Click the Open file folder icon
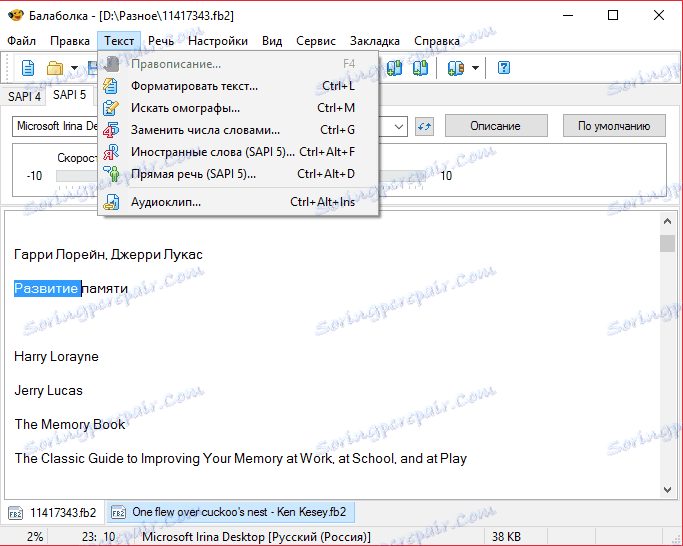This screenshot has height=546, width=683. (55, 68)
